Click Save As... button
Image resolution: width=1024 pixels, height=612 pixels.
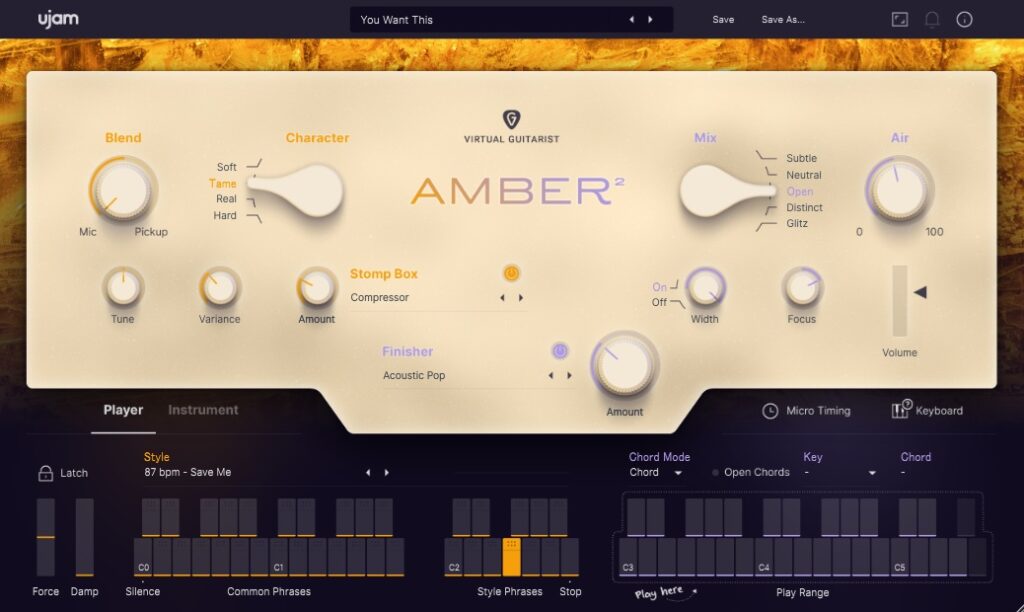coord(783,20)
